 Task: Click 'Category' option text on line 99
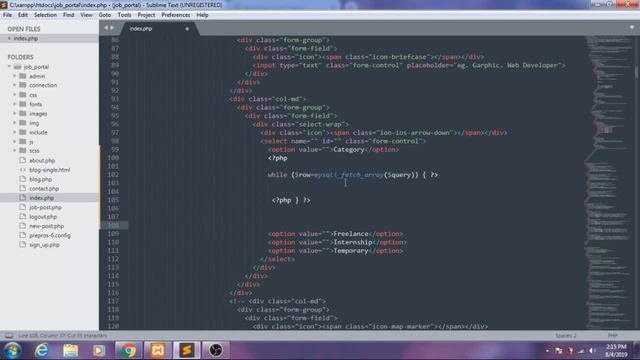[348, 150]
